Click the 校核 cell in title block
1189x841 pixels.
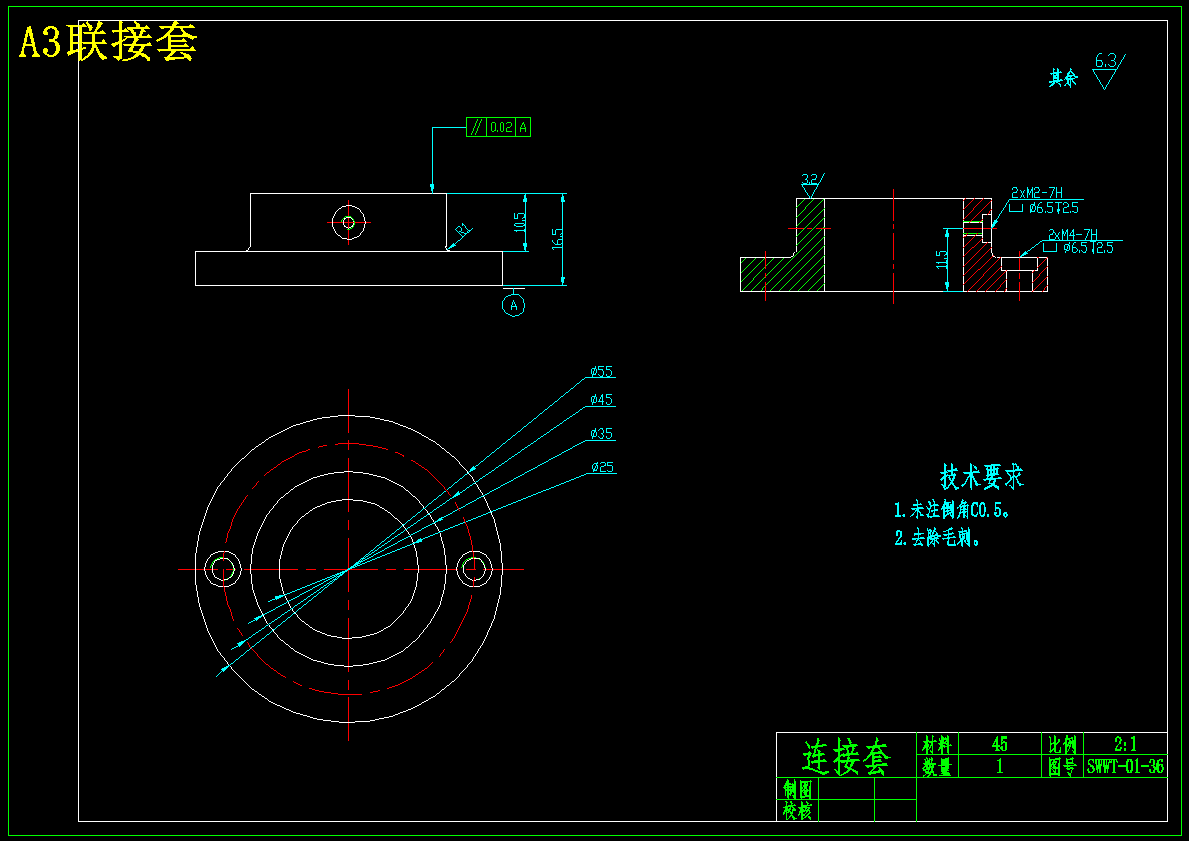[798, 811]
